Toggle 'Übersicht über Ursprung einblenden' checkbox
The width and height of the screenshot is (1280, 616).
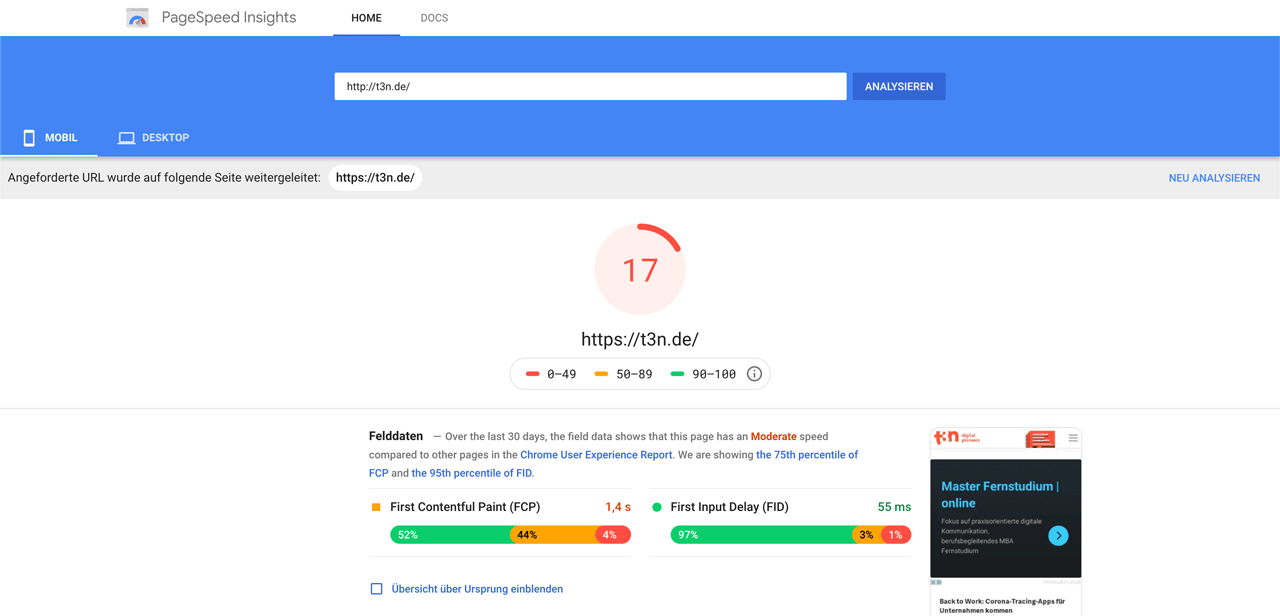click(377, 589)
